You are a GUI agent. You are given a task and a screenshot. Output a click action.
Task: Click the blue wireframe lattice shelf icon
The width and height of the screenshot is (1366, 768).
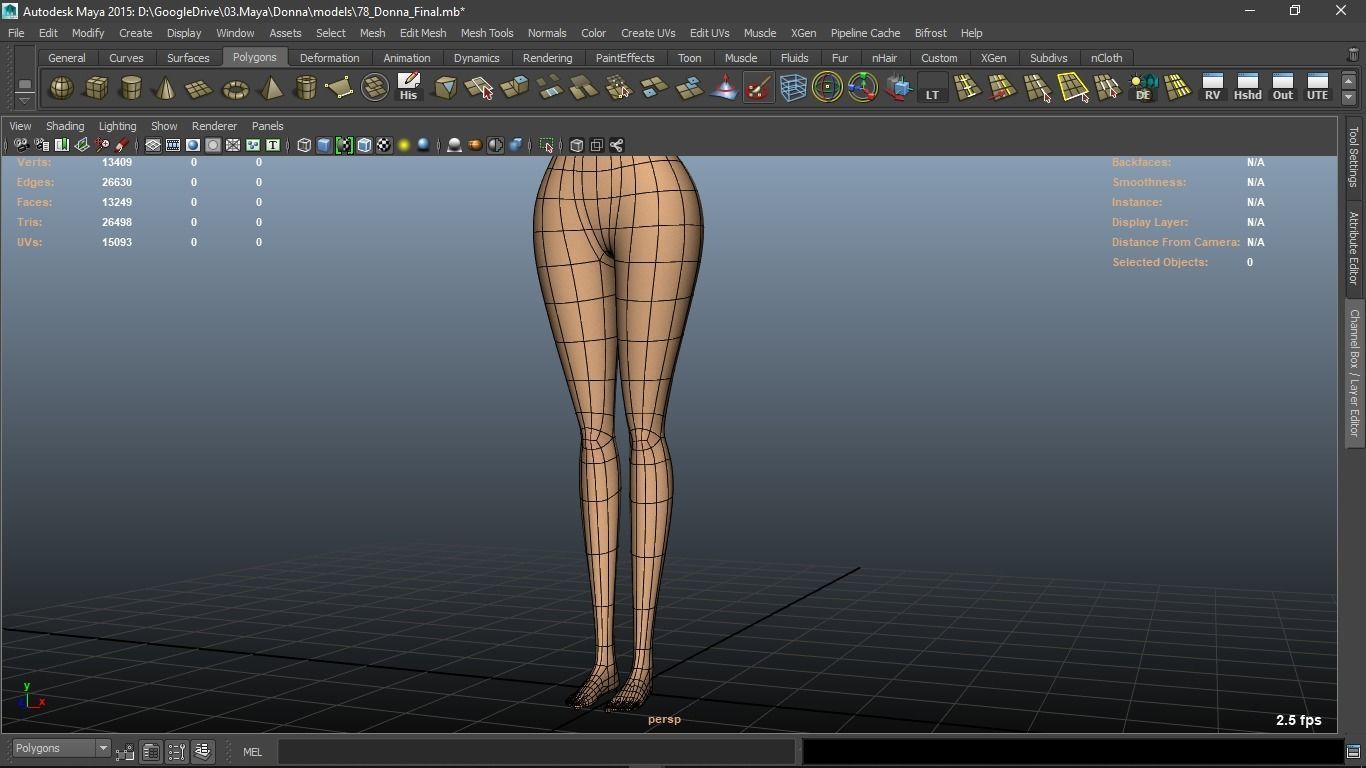[793, 88]
